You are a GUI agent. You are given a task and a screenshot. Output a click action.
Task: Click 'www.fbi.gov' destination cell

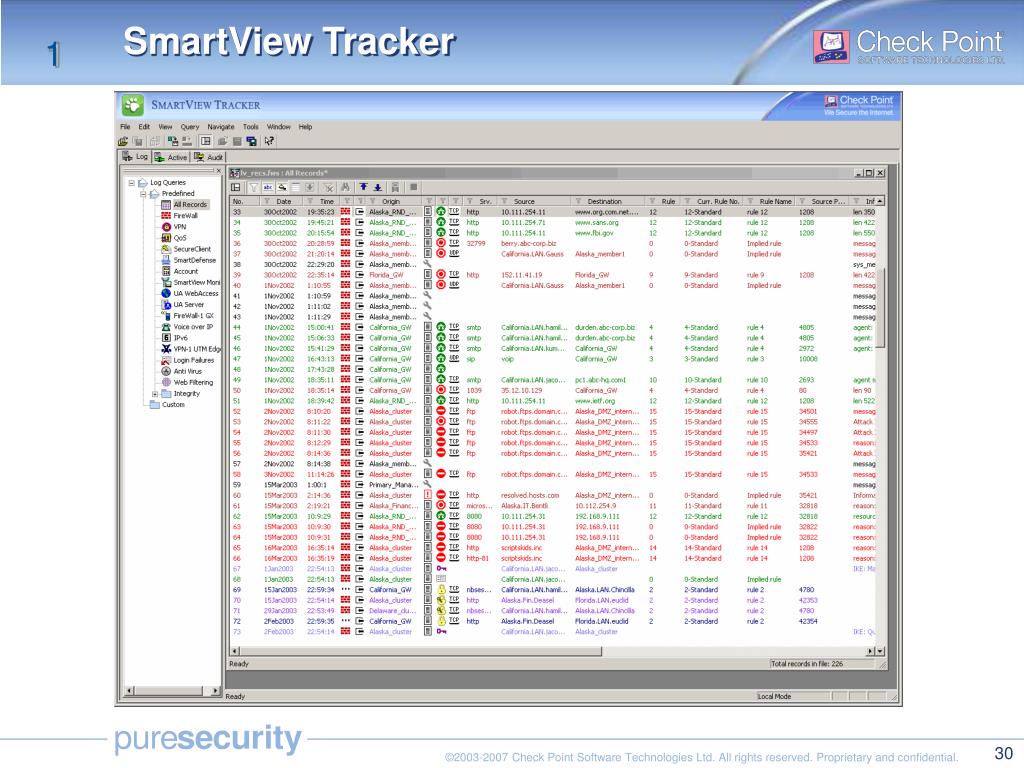point(594,233)
